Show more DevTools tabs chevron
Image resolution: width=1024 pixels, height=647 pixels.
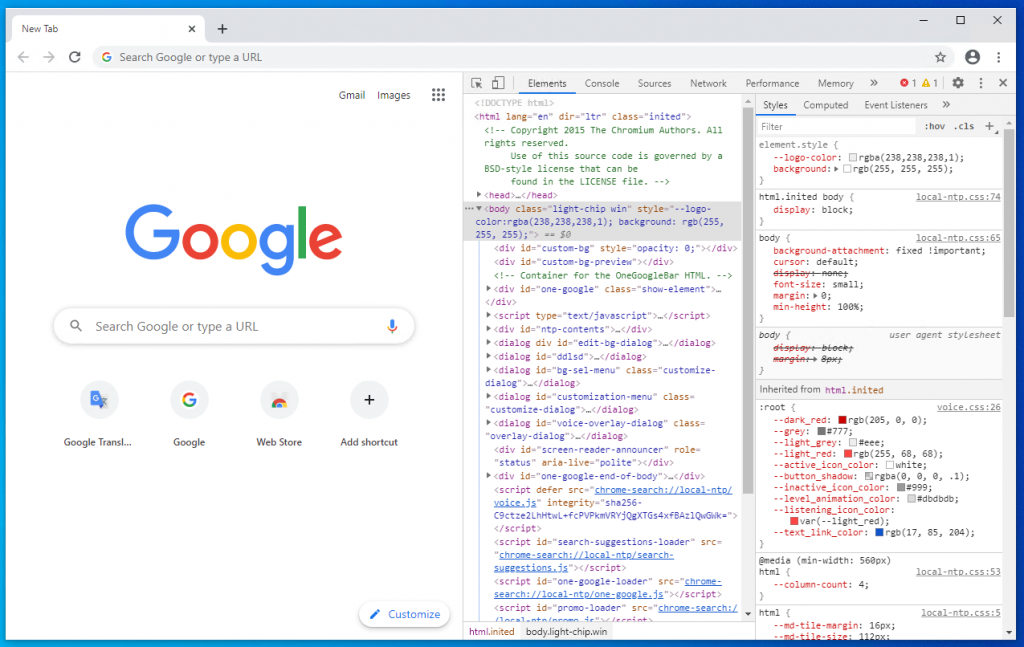pos(874,83)
